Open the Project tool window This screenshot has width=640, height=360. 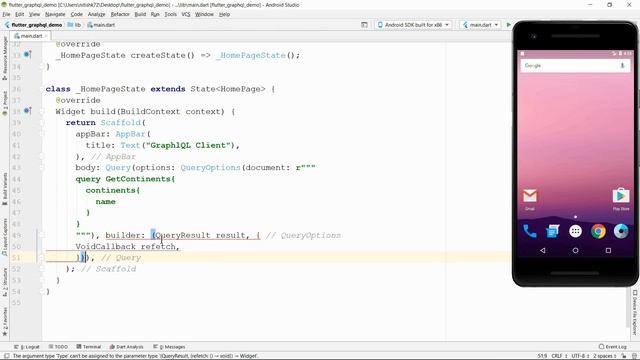pos(5,103)
